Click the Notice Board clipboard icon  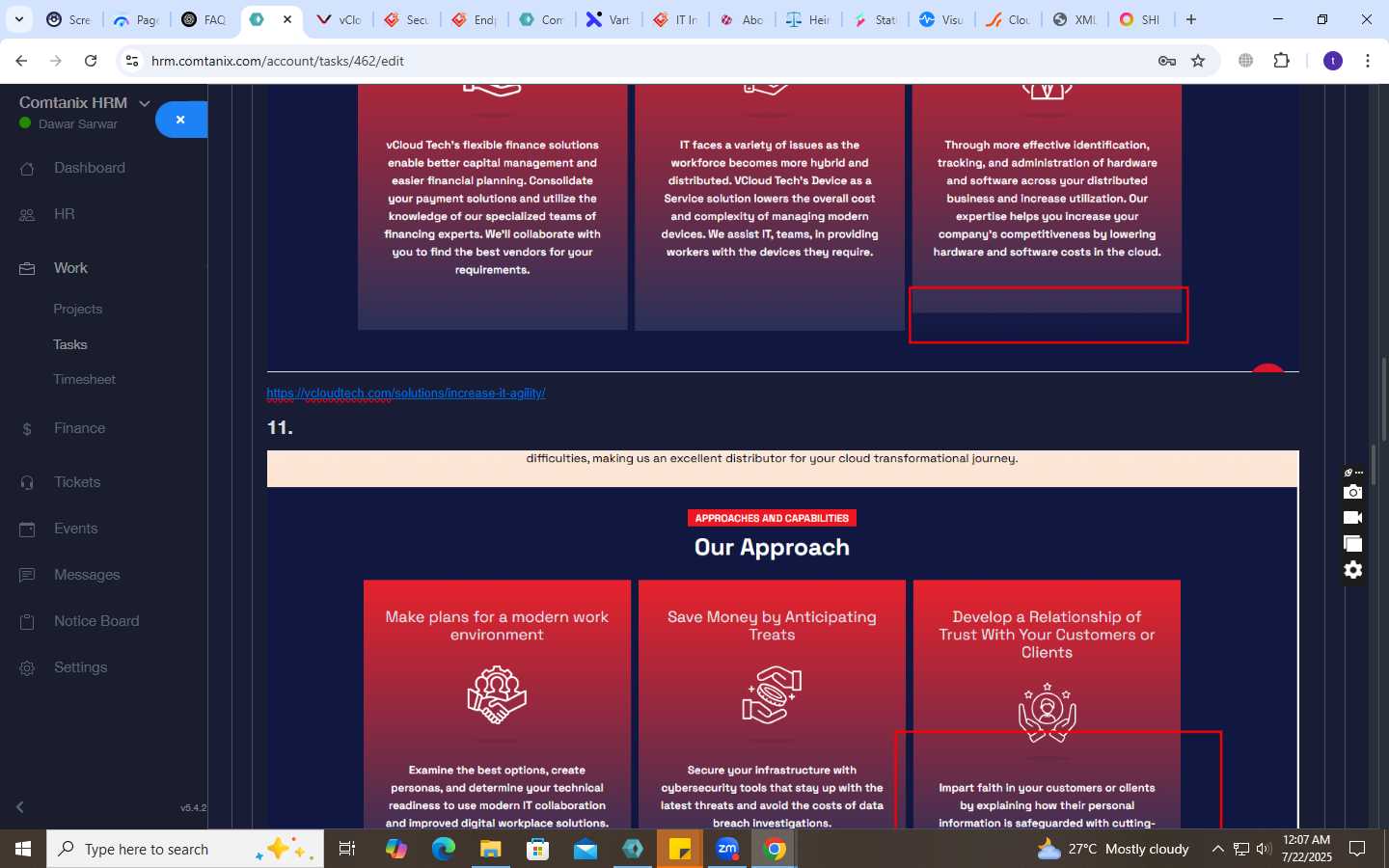pyautogui.click(x=27, y=622)
